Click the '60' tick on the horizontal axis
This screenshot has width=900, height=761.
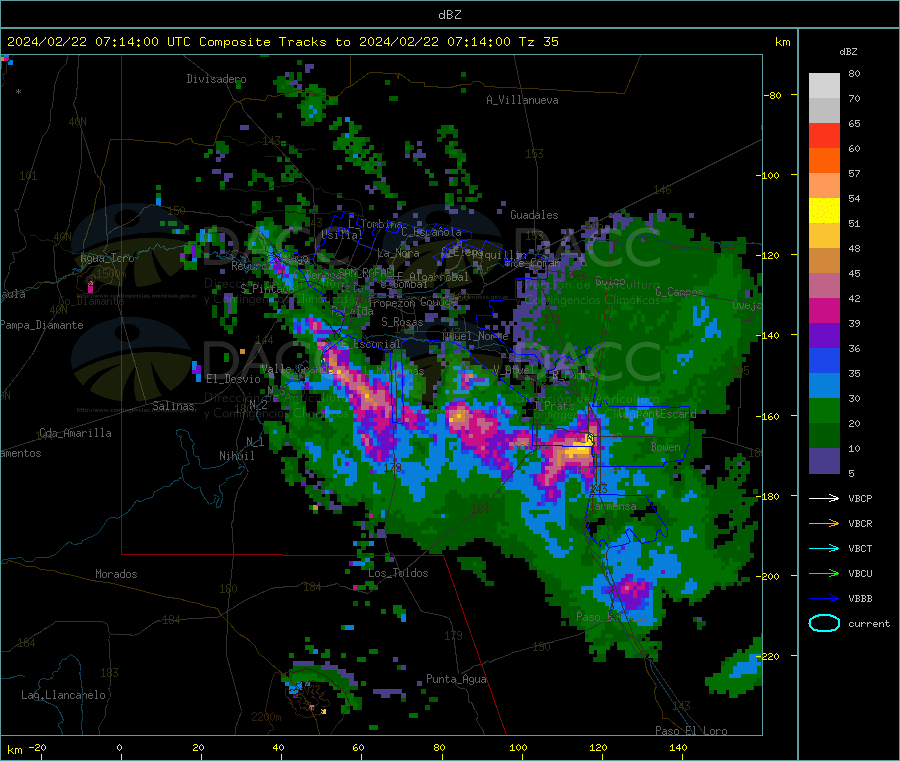[358, 747]
